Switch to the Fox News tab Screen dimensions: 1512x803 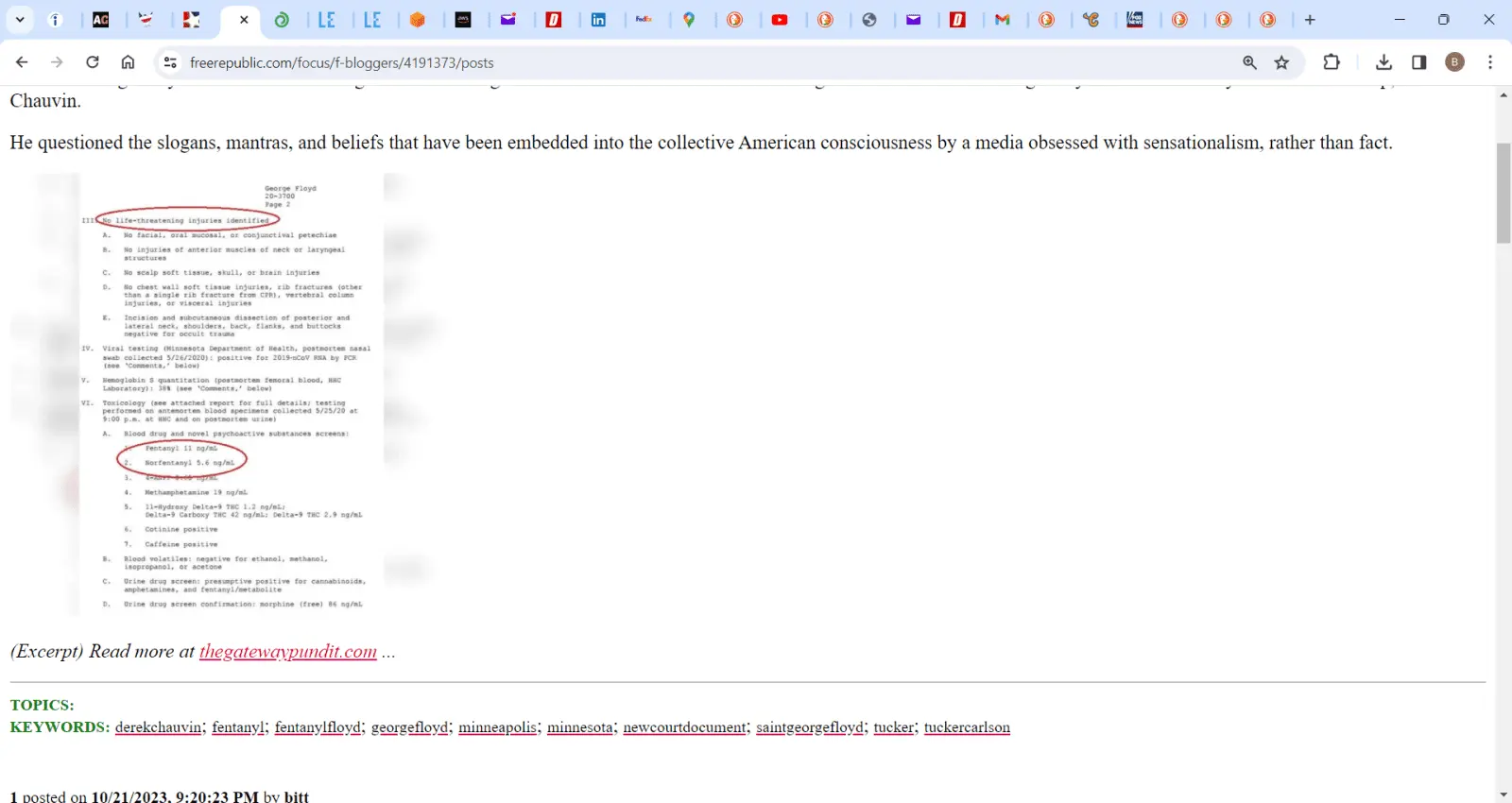pyautogui.click(x=1135, y=20)
